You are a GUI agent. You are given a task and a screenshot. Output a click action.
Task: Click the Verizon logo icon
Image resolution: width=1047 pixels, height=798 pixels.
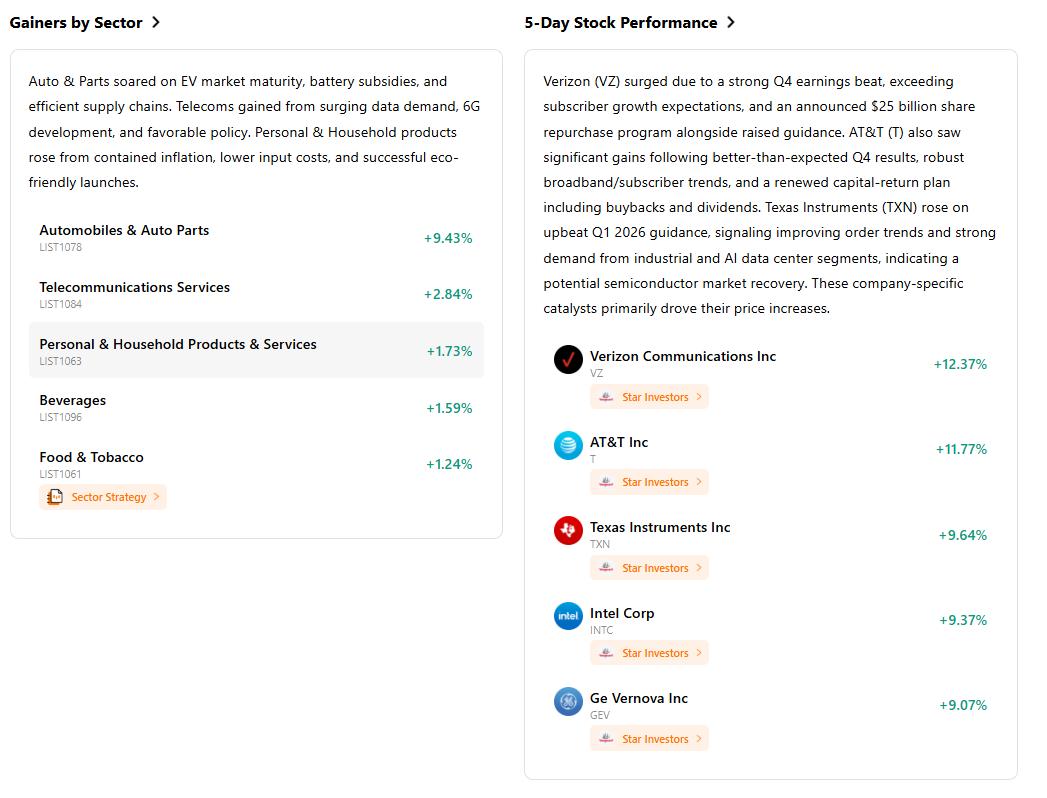(x=568, y=359)
